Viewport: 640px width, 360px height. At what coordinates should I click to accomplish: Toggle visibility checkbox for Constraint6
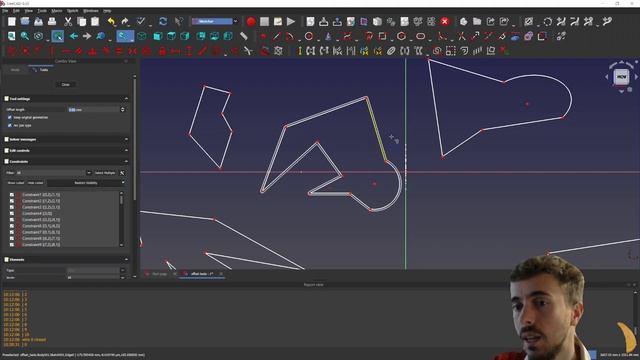(x=12, y=226)
